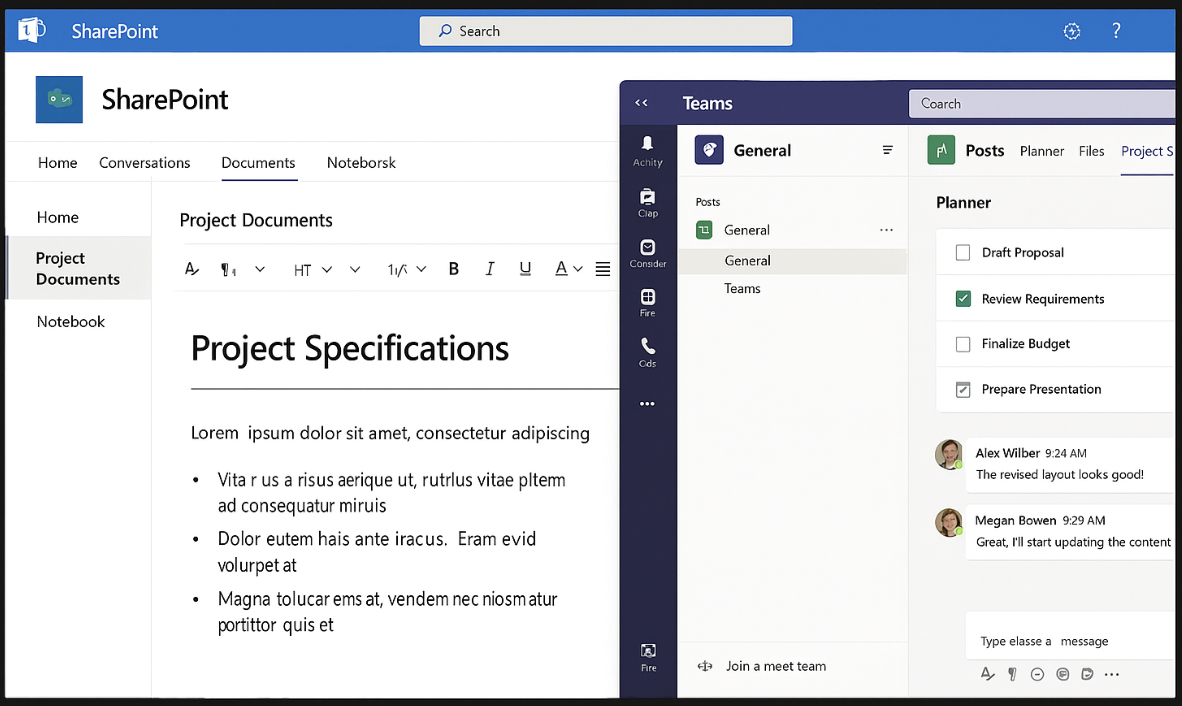The image size is (1182, 706).
Task: Expand the chevron after HT dropdown
Action: tap(354, 269)
